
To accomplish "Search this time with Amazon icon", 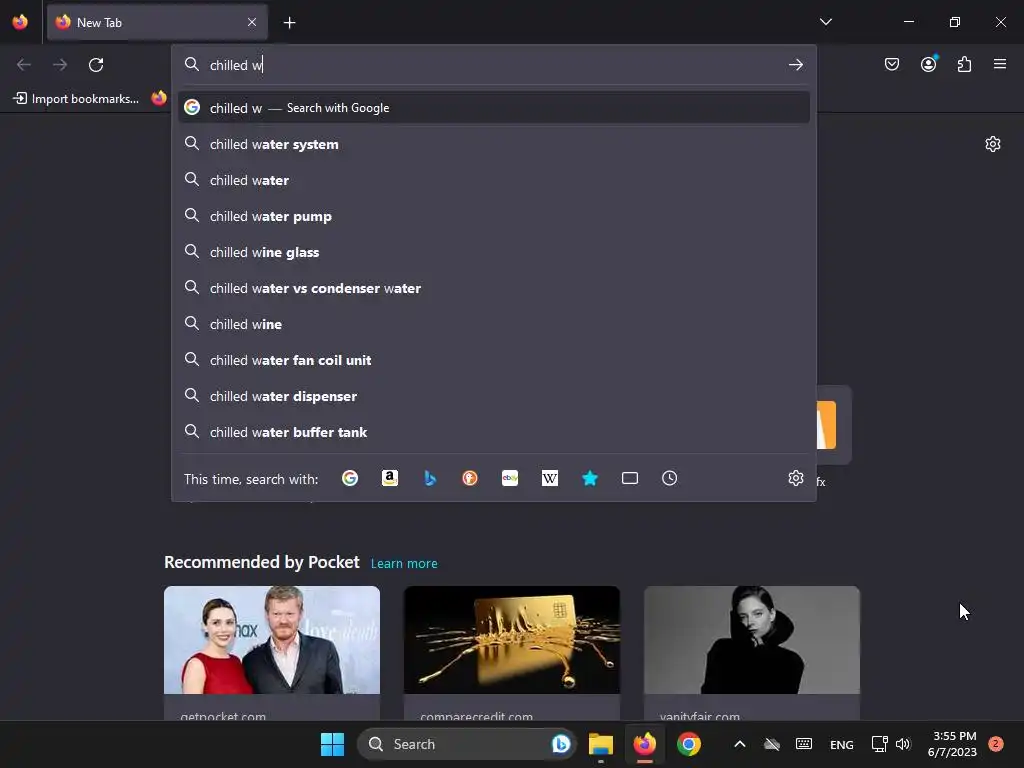I will point(390,478).
